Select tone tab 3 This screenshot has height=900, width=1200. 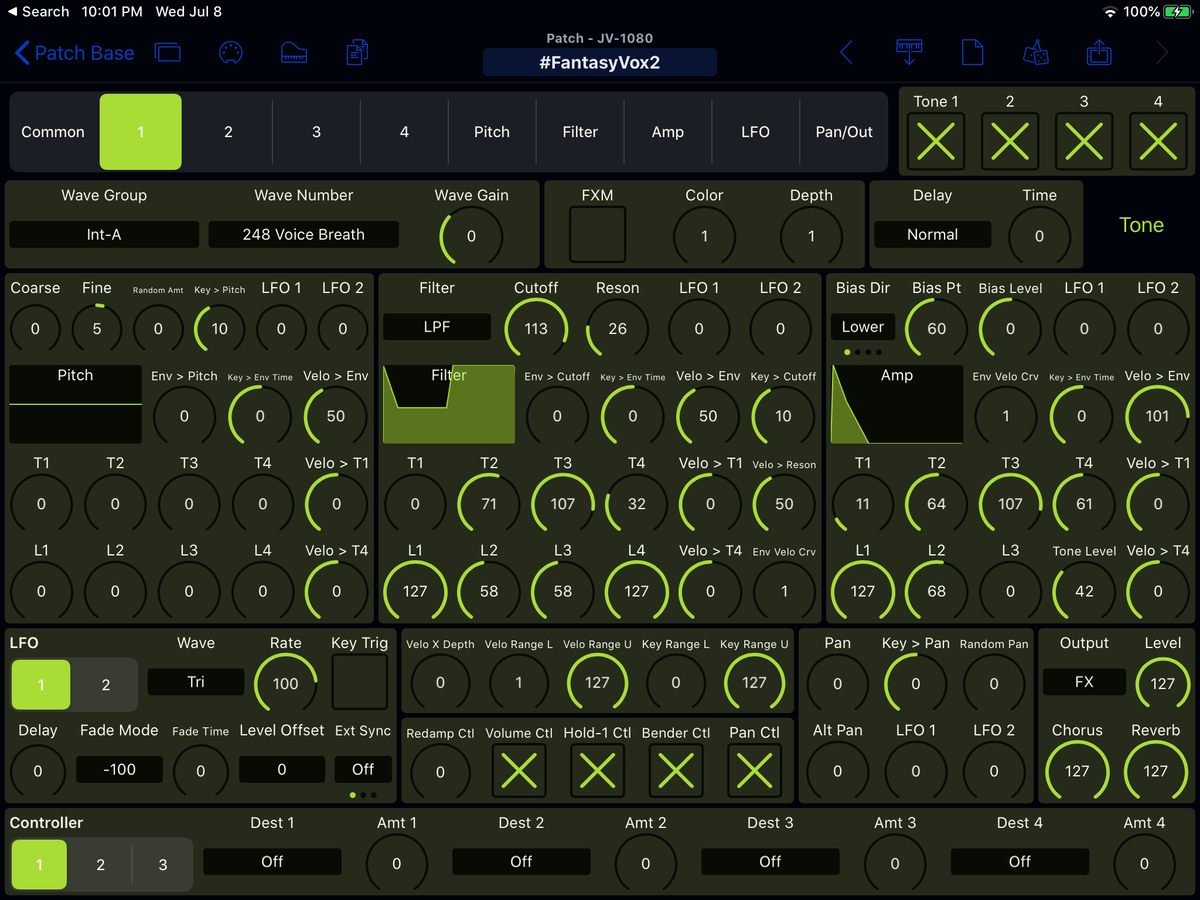(x=316, y=132)
